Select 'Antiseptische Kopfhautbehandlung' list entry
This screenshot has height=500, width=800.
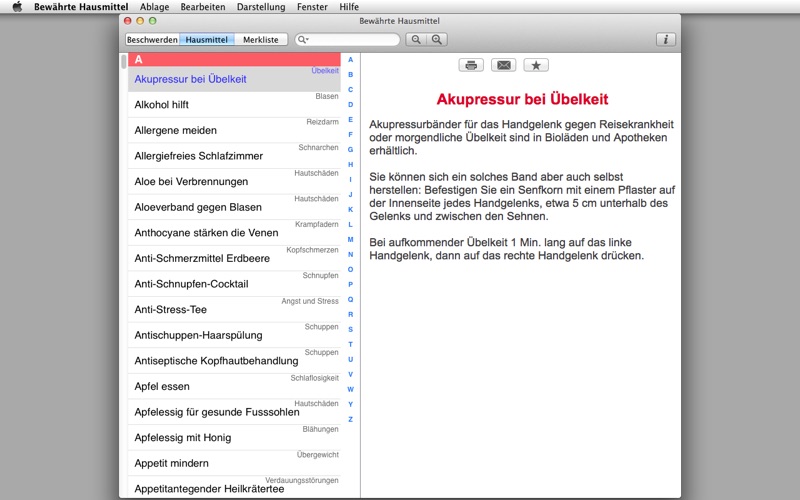234,361
